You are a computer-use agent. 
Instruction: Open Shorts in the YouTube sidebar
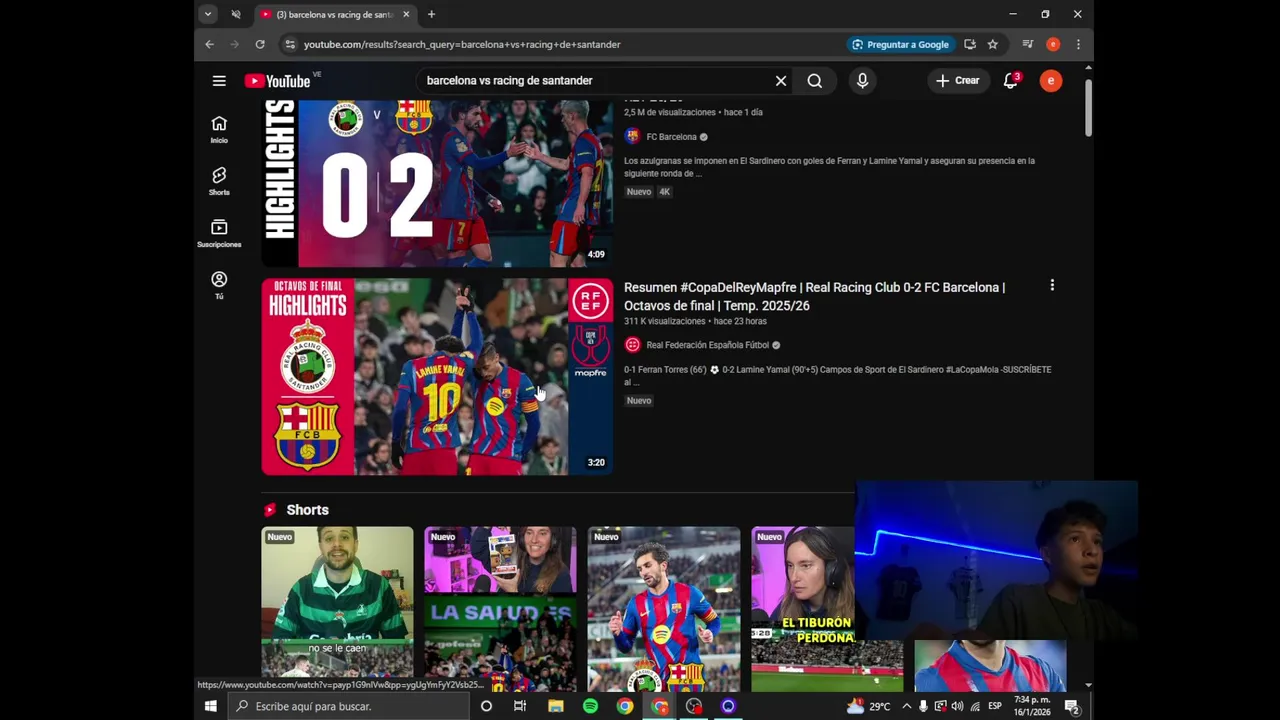pyautogui.click(x=219, y=181)
